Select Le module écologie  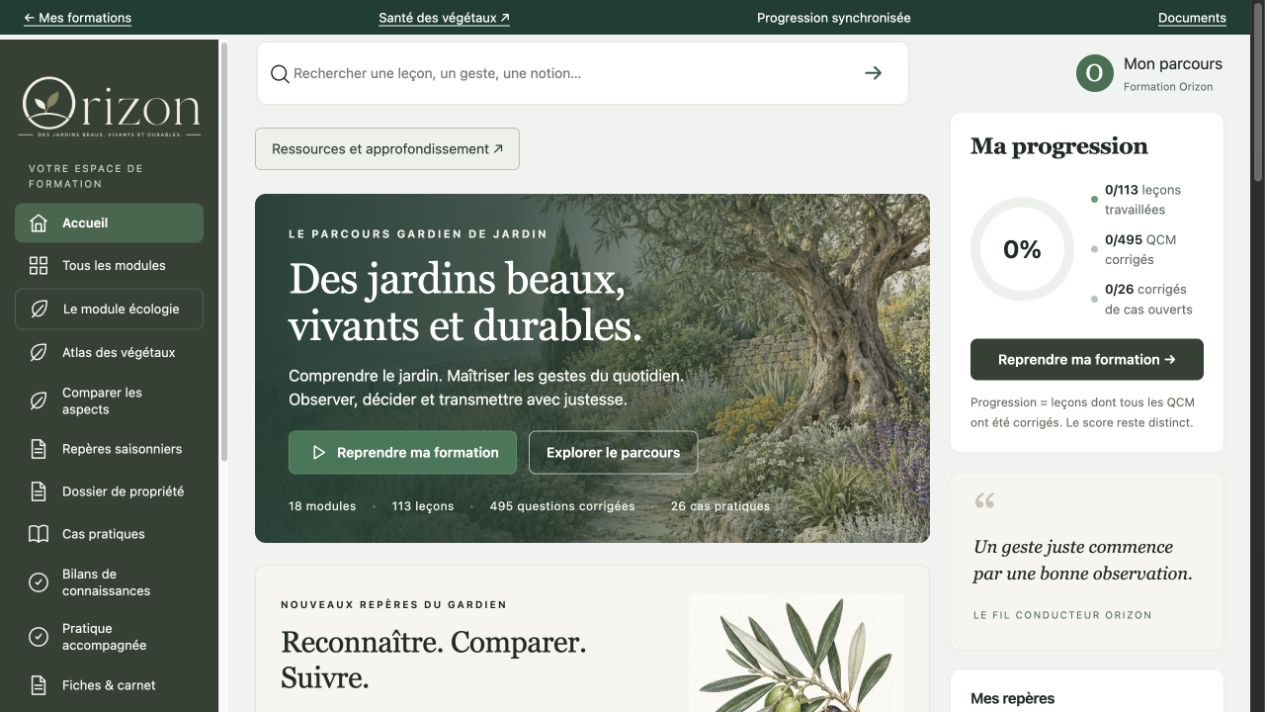tap(109, 309)
